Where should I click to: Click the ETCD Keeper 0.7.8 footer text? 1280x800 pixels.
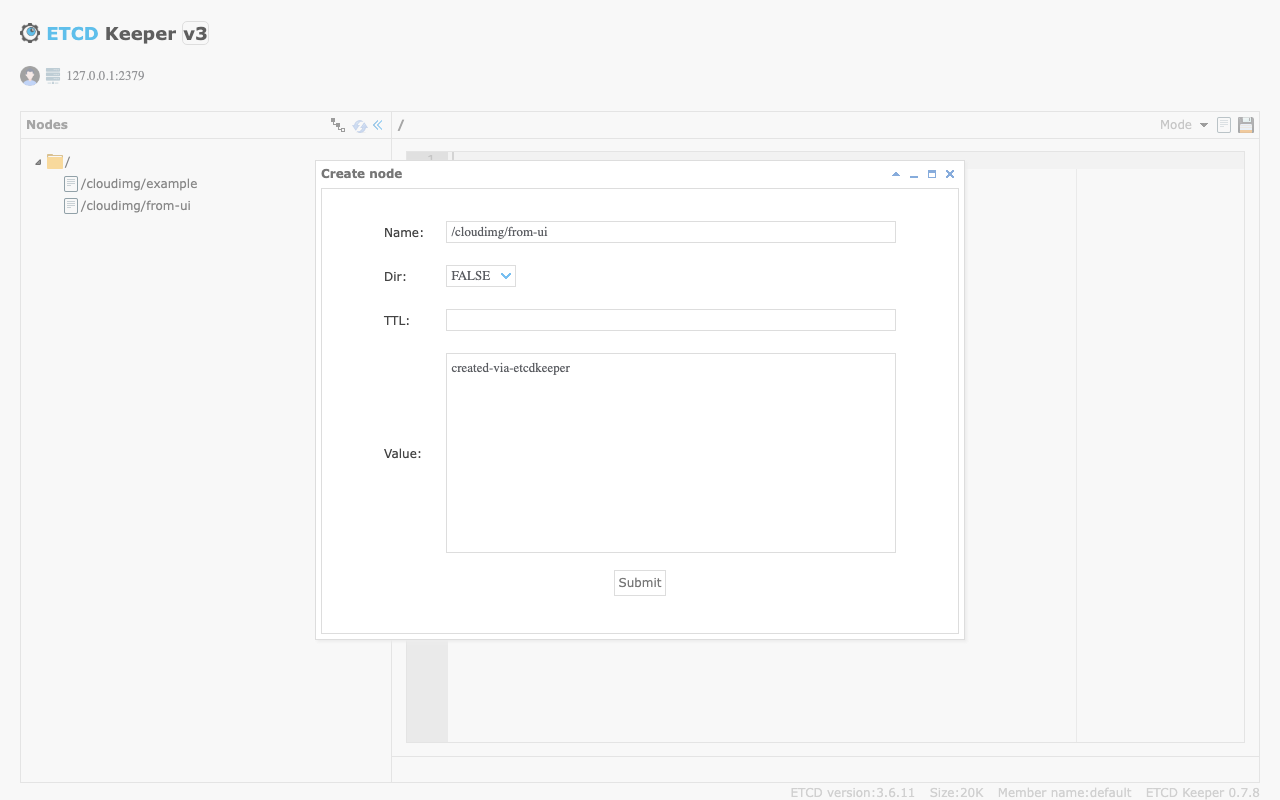[1202, 793]
